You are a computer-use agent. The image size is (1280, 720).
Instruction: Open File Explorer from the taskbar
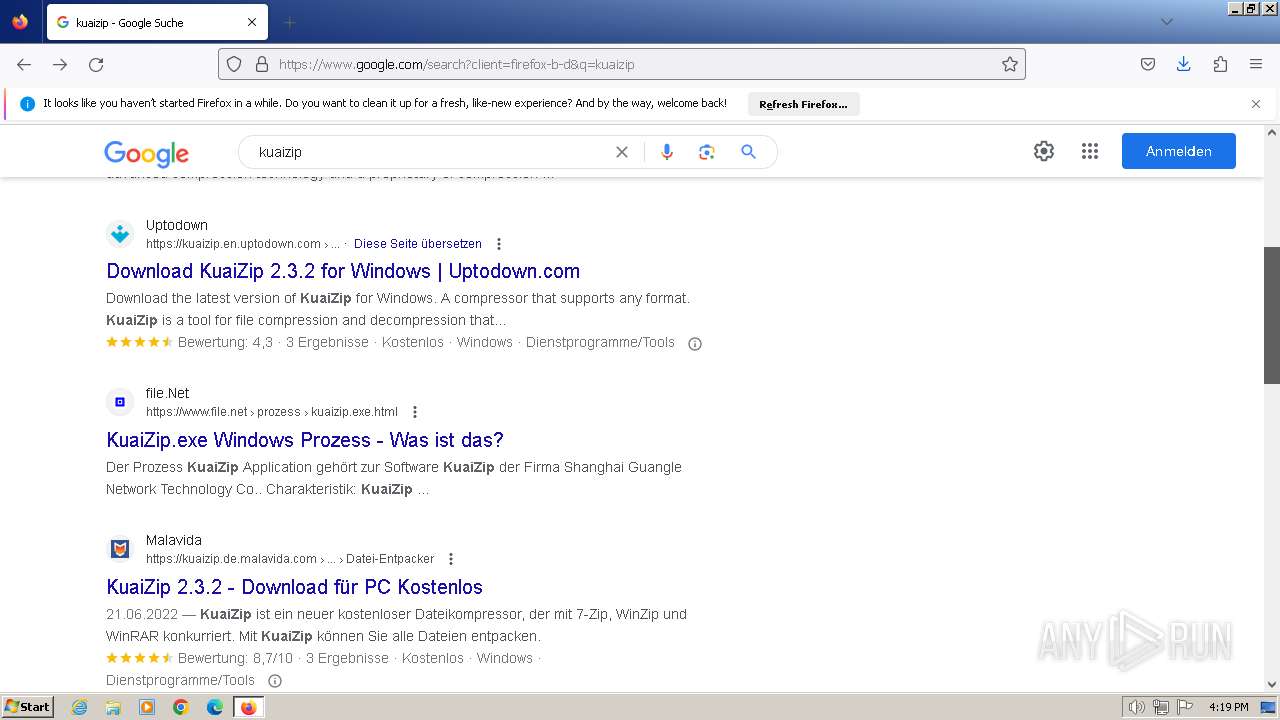tap(113, 707)
